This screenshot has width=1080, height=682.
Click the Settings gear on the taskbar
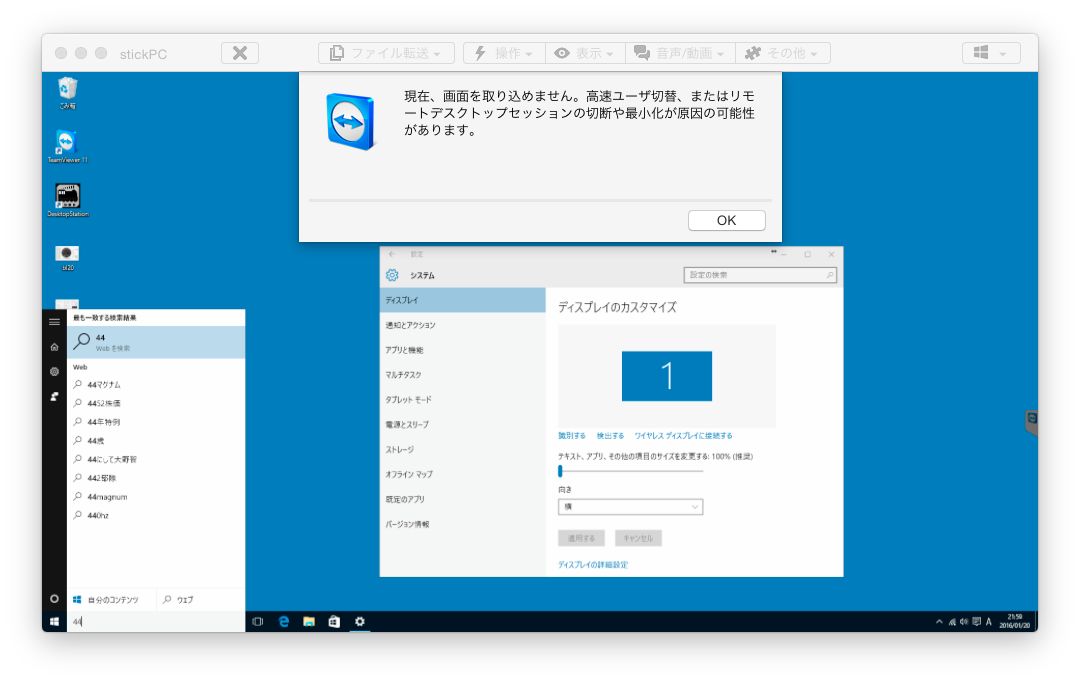tap(360, 621)
